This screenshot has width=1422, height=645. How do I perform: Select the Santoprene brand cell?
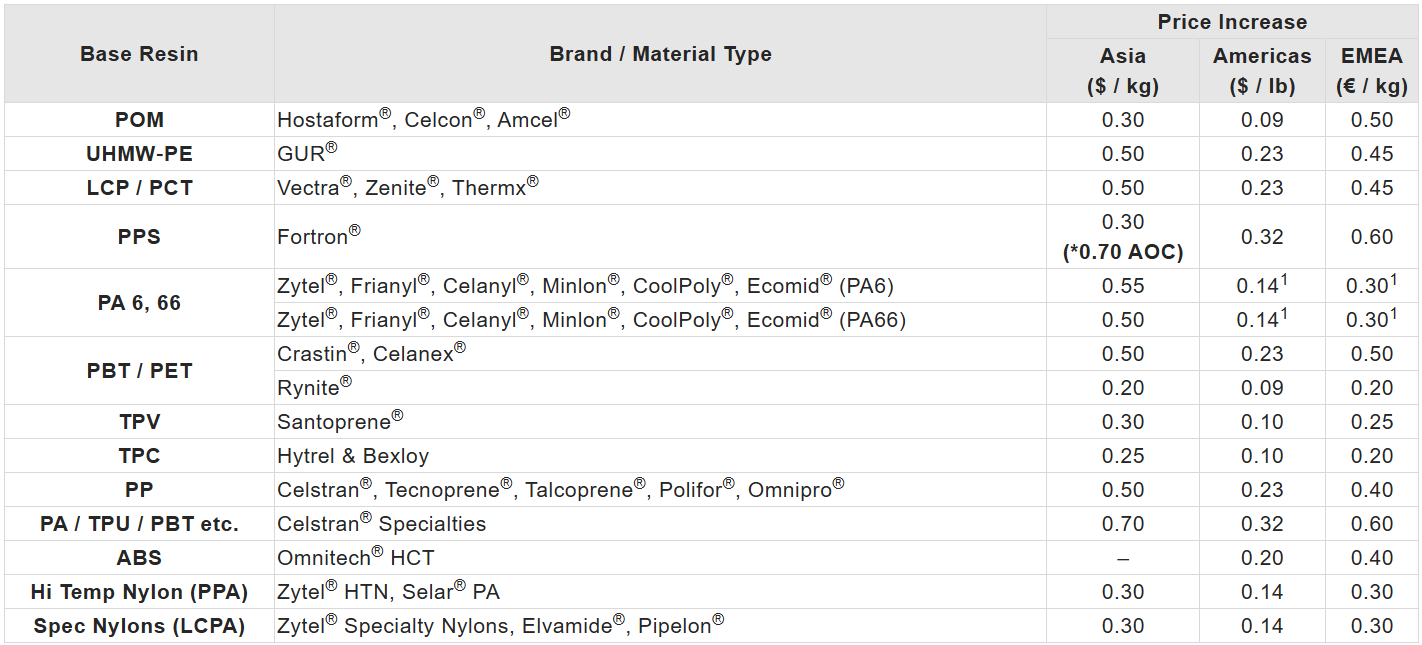[x=340, y=422]
